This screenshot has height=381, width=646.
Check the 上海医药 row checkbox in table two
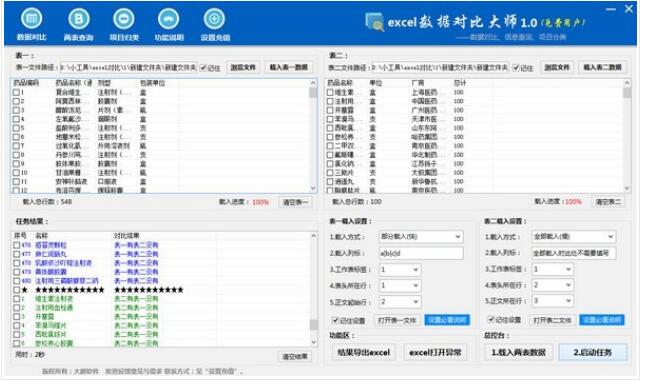pos(330,92)
